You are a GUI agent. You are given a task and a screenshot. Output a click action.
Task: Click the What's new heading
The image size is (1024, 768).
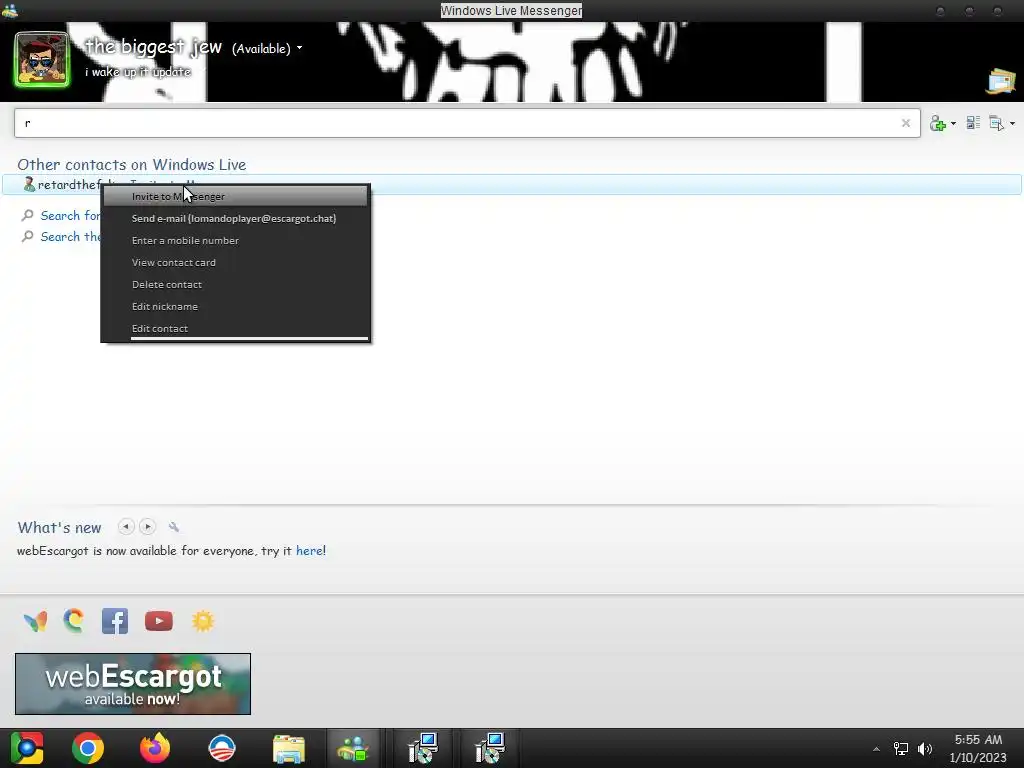[x=59, y=527]
